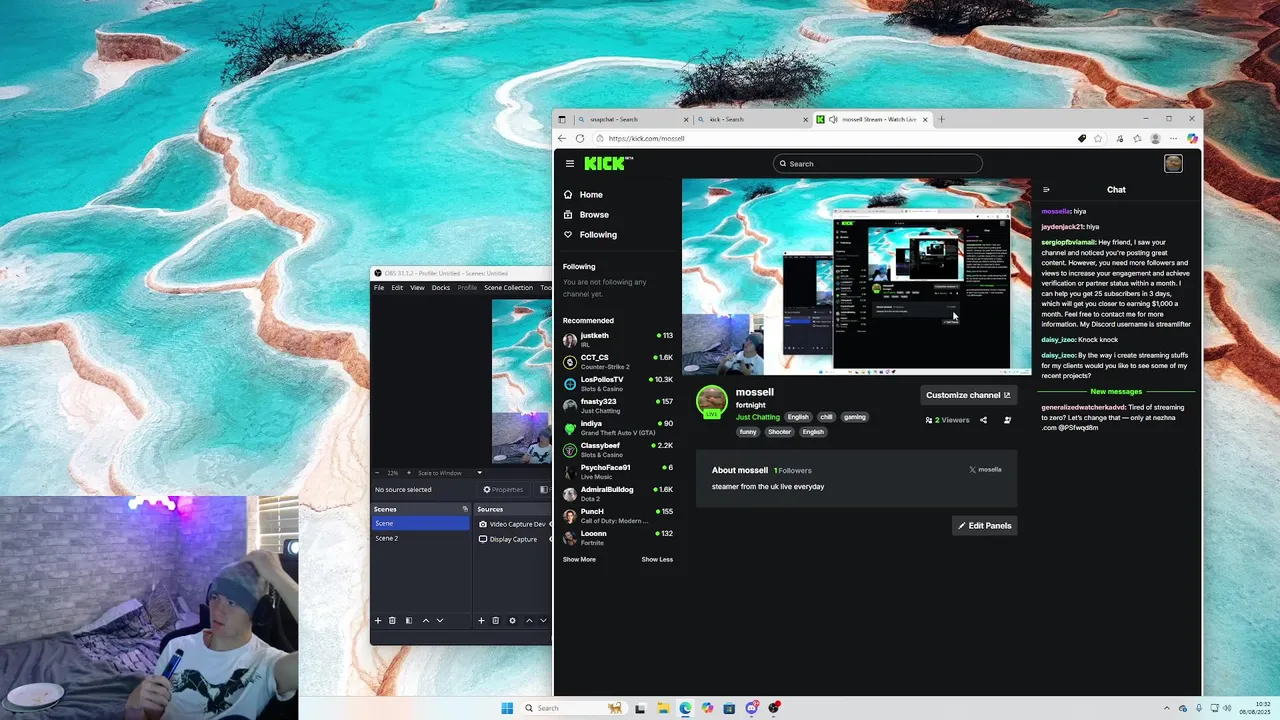Open the OBS Scene Collection menu
The height and width of the screenshot is (720, 1280).
tap(509, 287)
